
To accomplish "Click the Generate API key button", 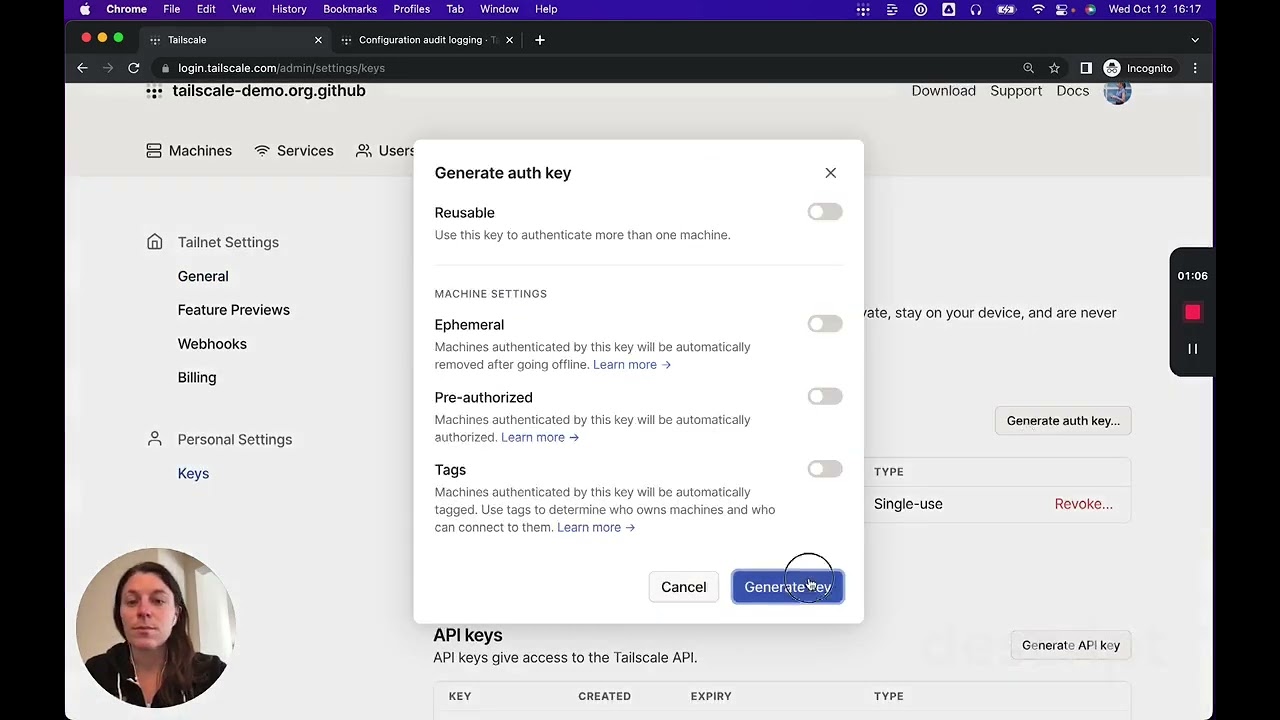I will coord(1070,645).
